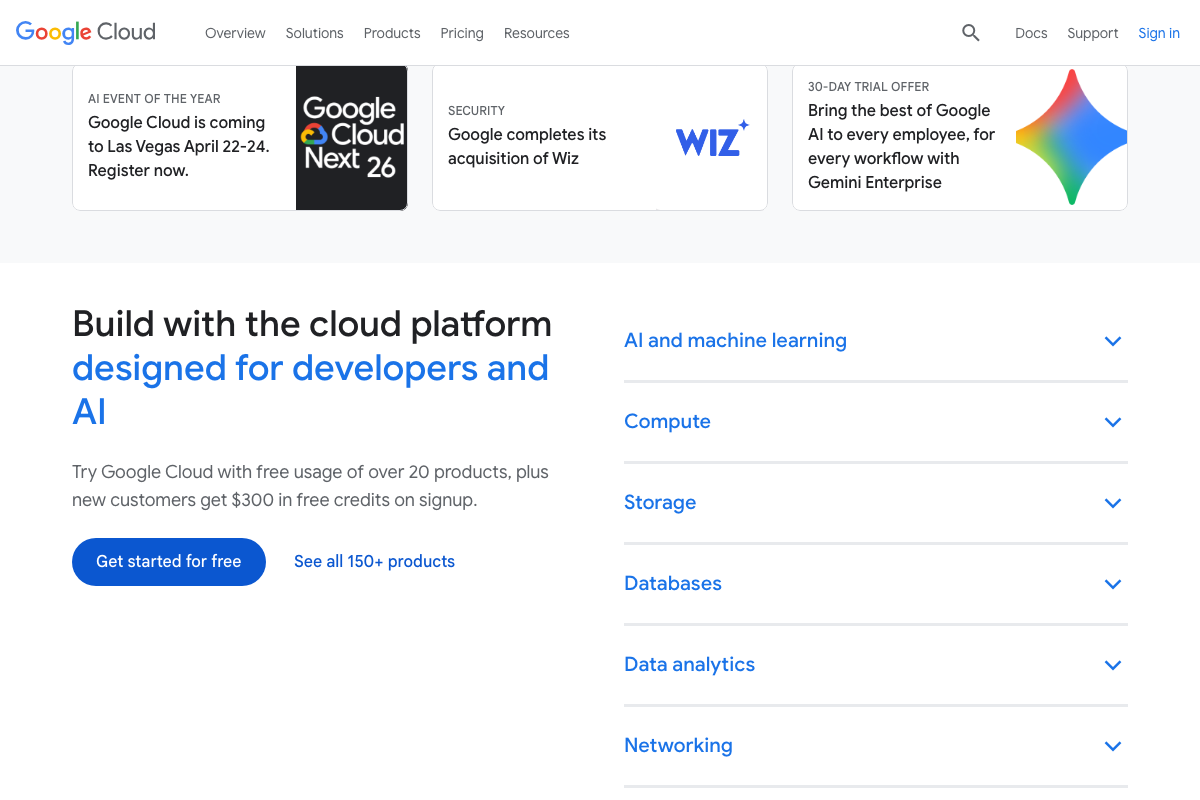Open Google completes its acquisition of Wiz
Image resolution: width=1200 pixels, height=800 pixels.
click(527, 147)
